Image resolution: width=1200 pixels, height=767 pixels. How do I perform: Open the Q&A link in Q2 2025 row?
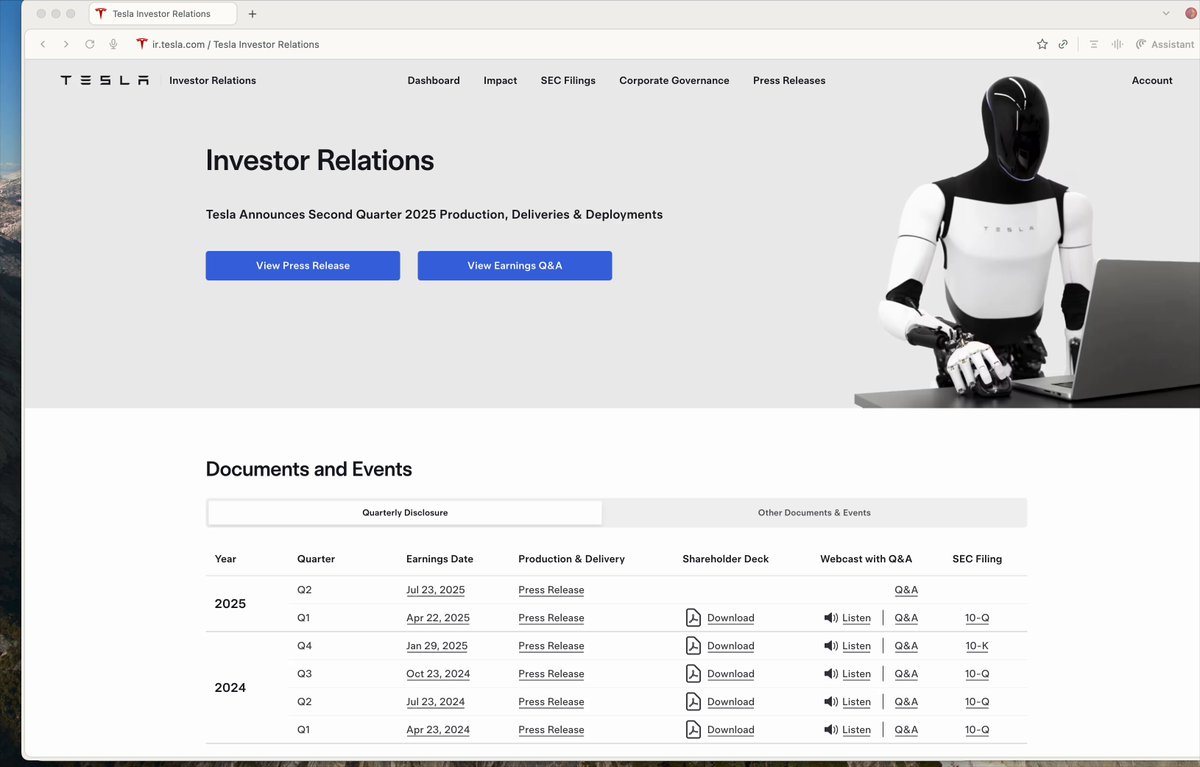pos(906,590)
